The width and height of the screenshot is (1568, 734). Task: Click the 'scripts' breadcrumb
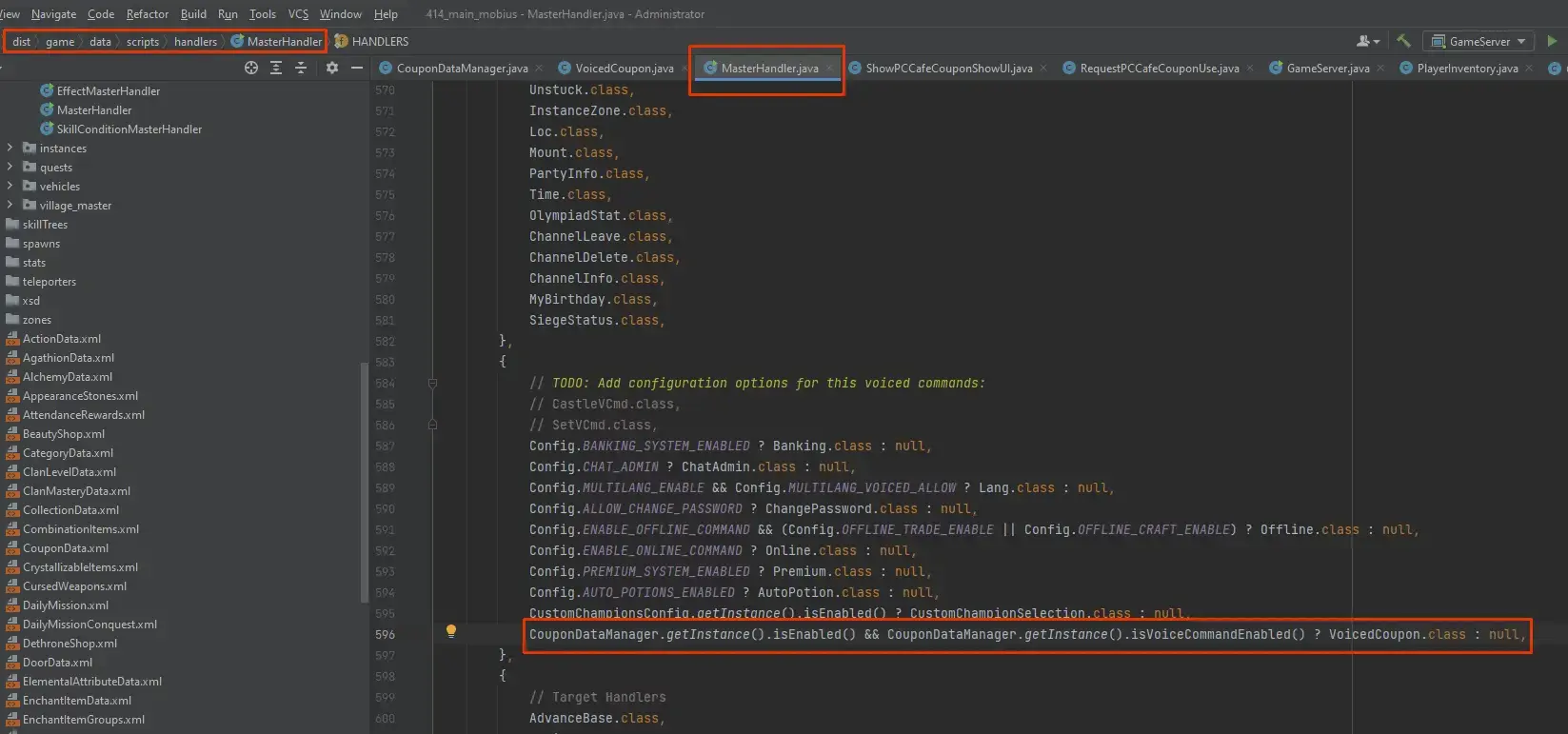(x=143, y=41)
